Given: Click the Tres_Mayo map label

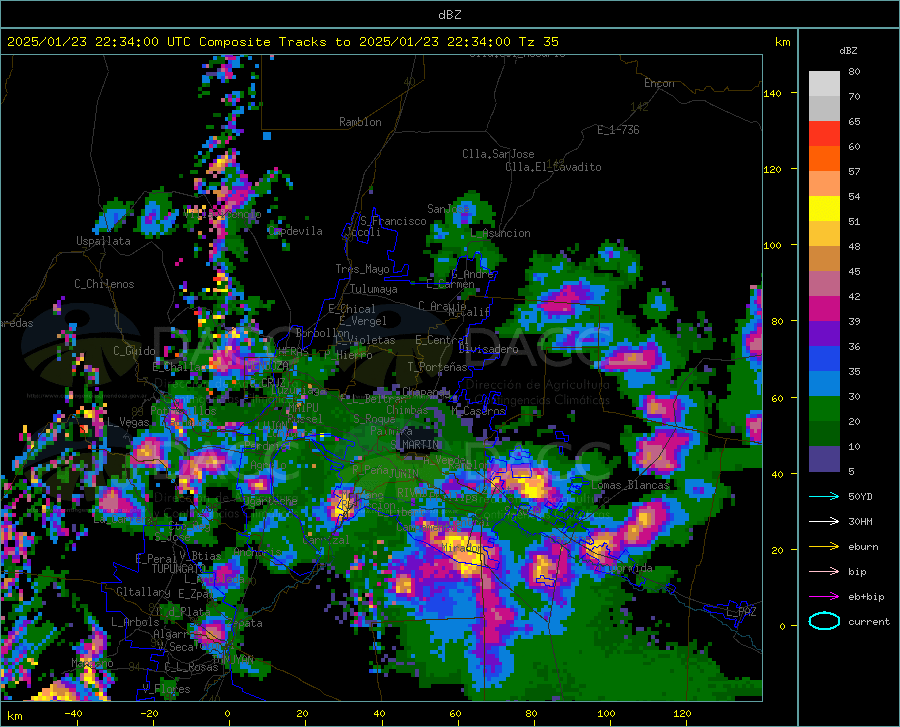Looking at the screenshot, I should click(362, 269).
